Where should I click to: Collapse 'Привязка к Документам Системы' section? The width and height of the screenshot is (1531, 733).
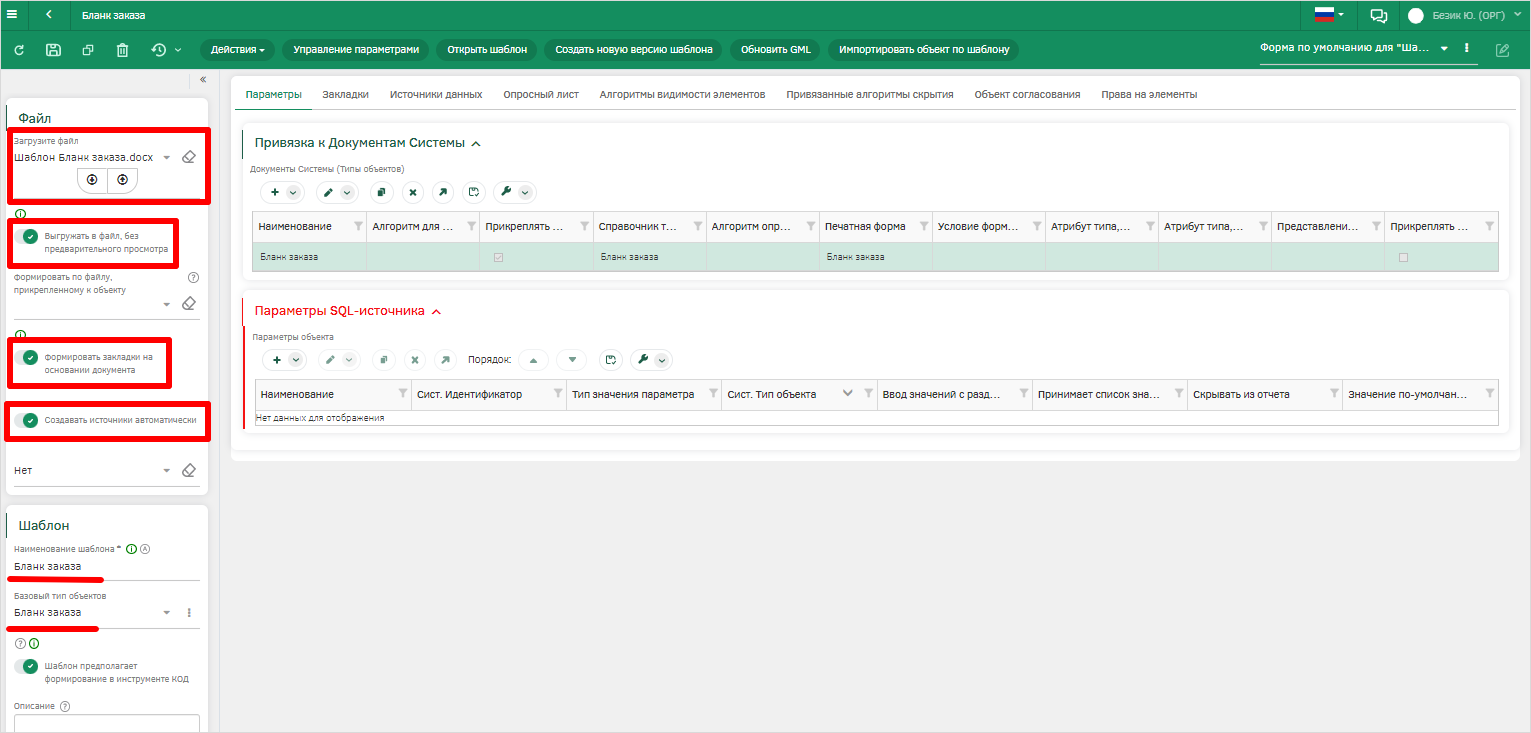[476, 143]
